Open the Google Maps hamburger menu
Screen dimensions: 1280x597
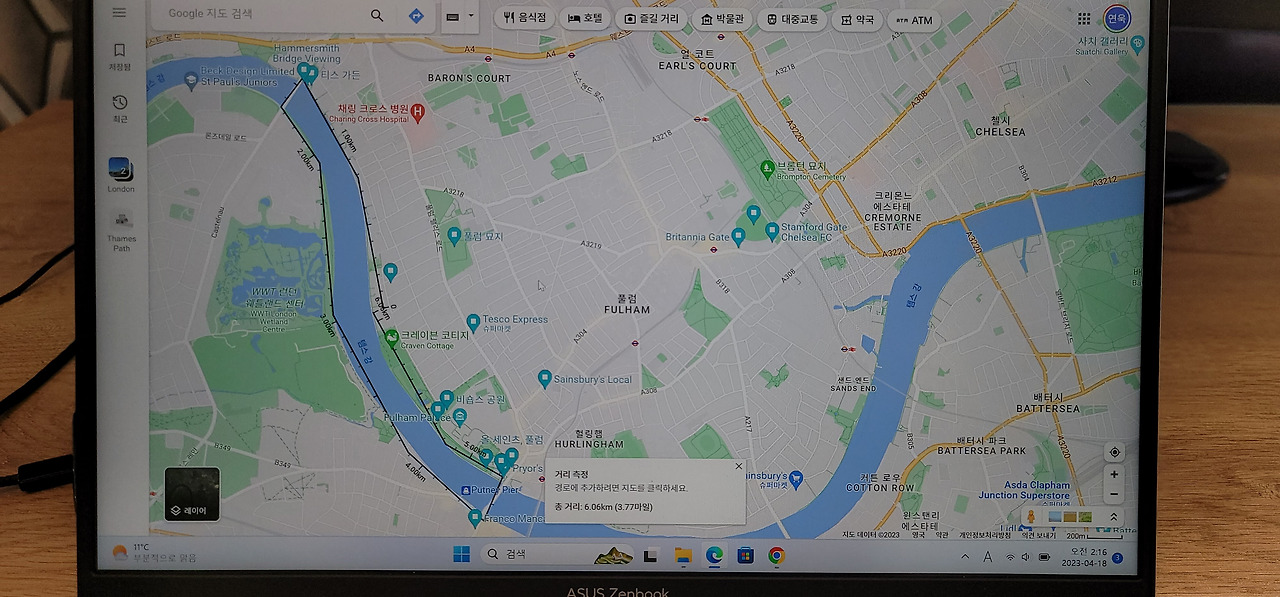coord(120,13)
